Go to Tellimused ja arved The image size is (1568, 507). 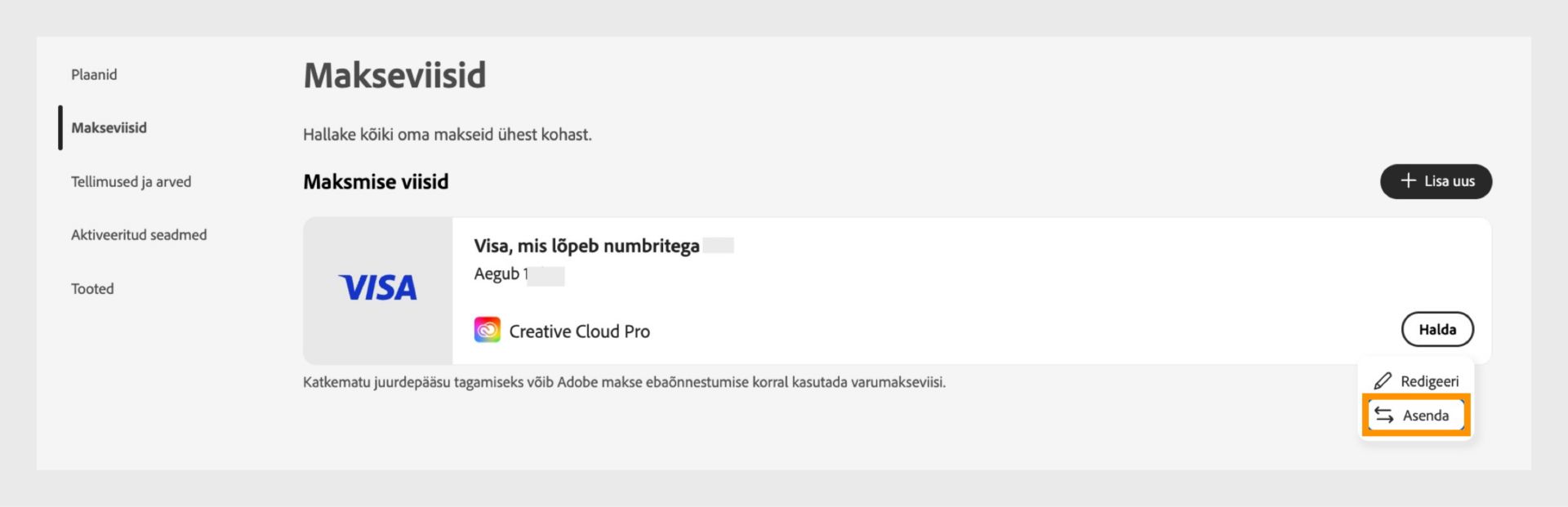[x=131, y=181]
